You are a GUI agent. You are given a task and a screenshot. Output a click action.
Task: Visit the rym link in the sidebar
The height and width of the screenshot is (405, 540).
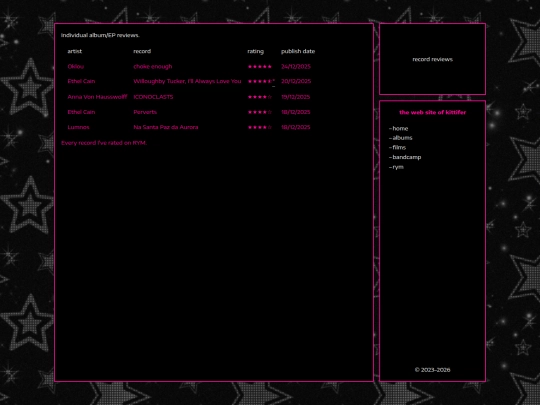point(398,167)
